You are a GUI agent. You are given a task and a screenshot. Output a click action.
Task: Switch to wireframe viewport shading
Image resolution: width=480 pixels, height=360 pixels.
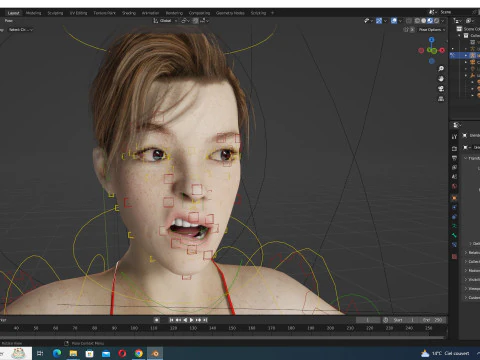tap(417, 21)
